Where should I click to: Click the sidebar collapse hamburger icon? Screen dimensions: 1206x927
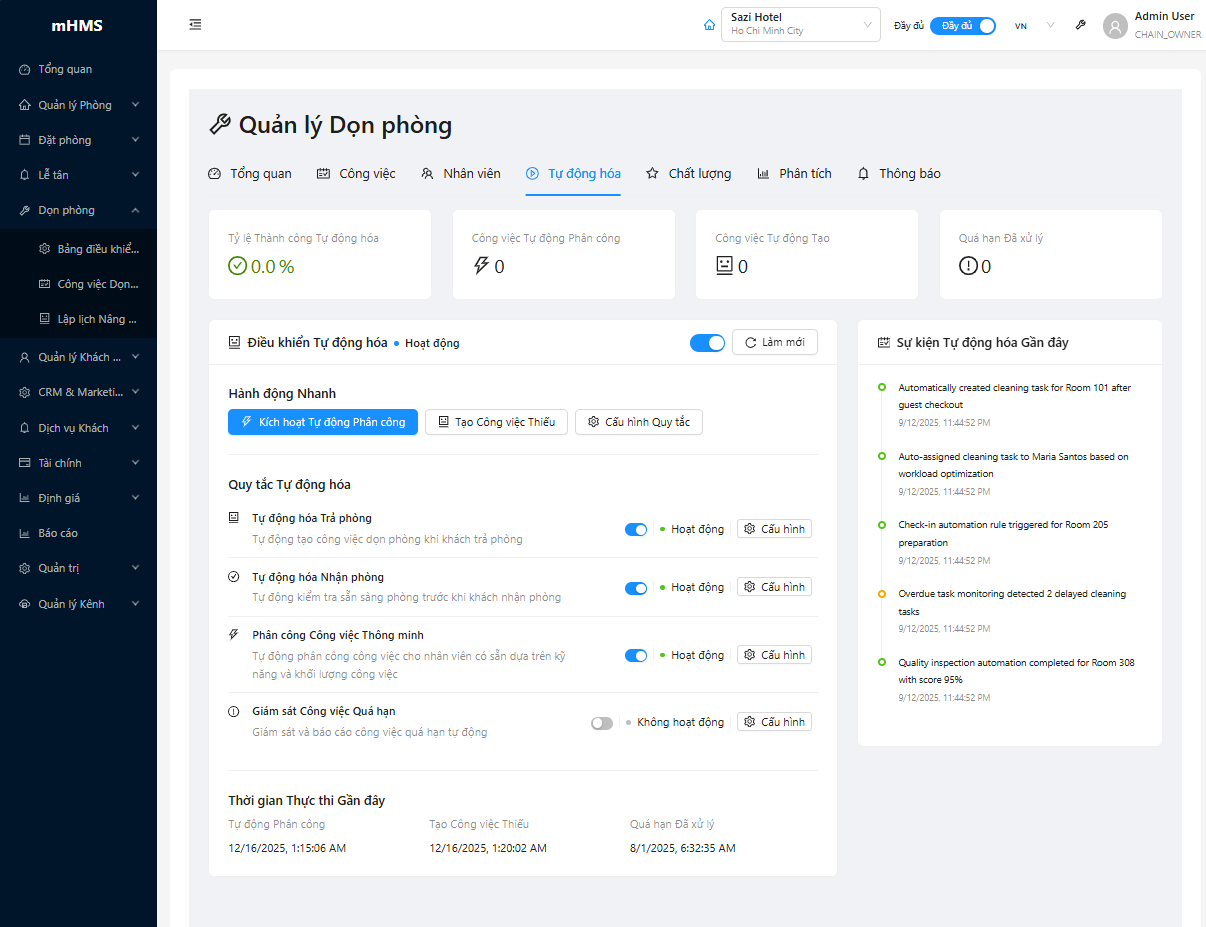coord(195,25)
